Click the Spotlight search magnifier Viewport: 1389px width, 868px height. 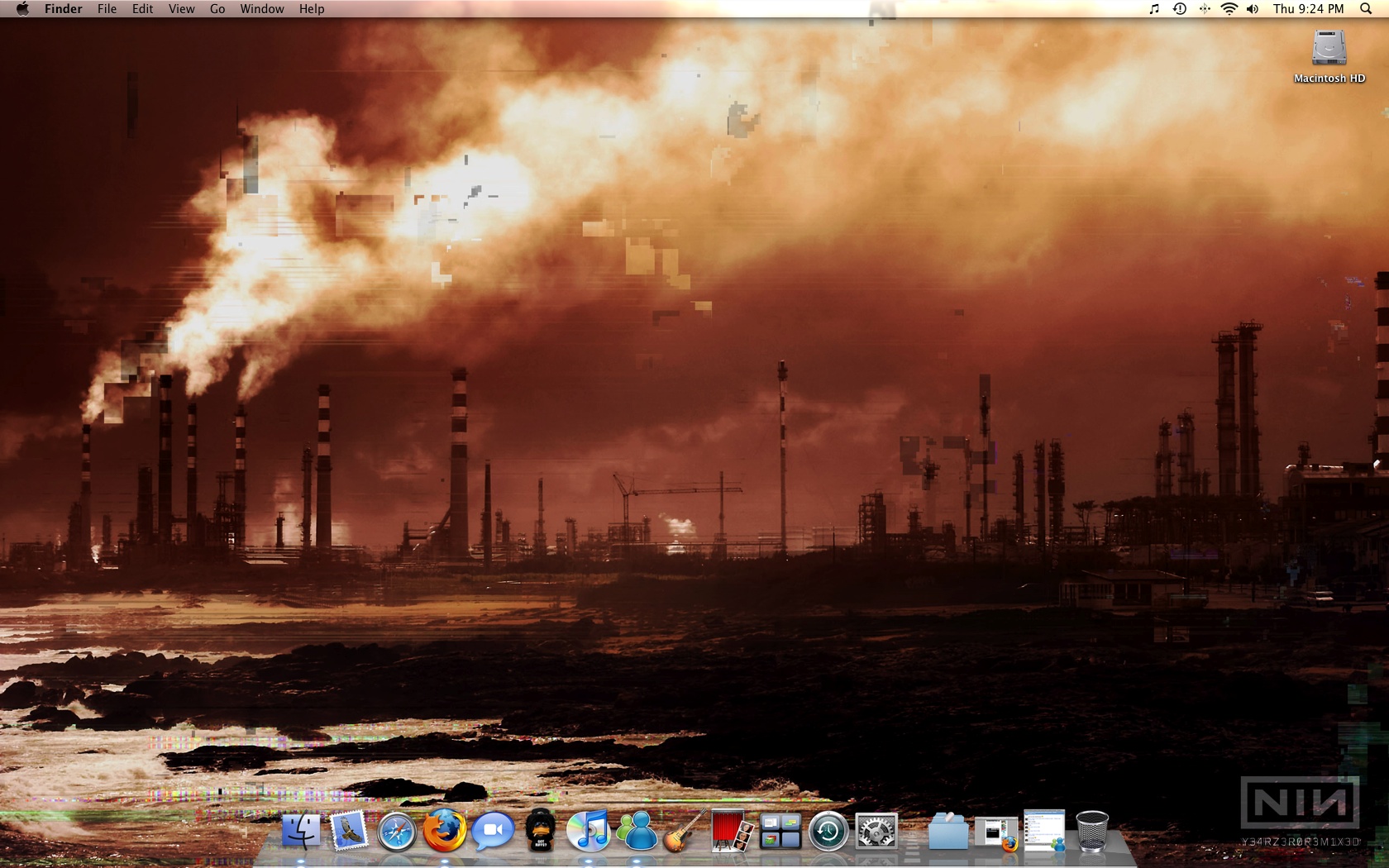(x=1366, y=9)
